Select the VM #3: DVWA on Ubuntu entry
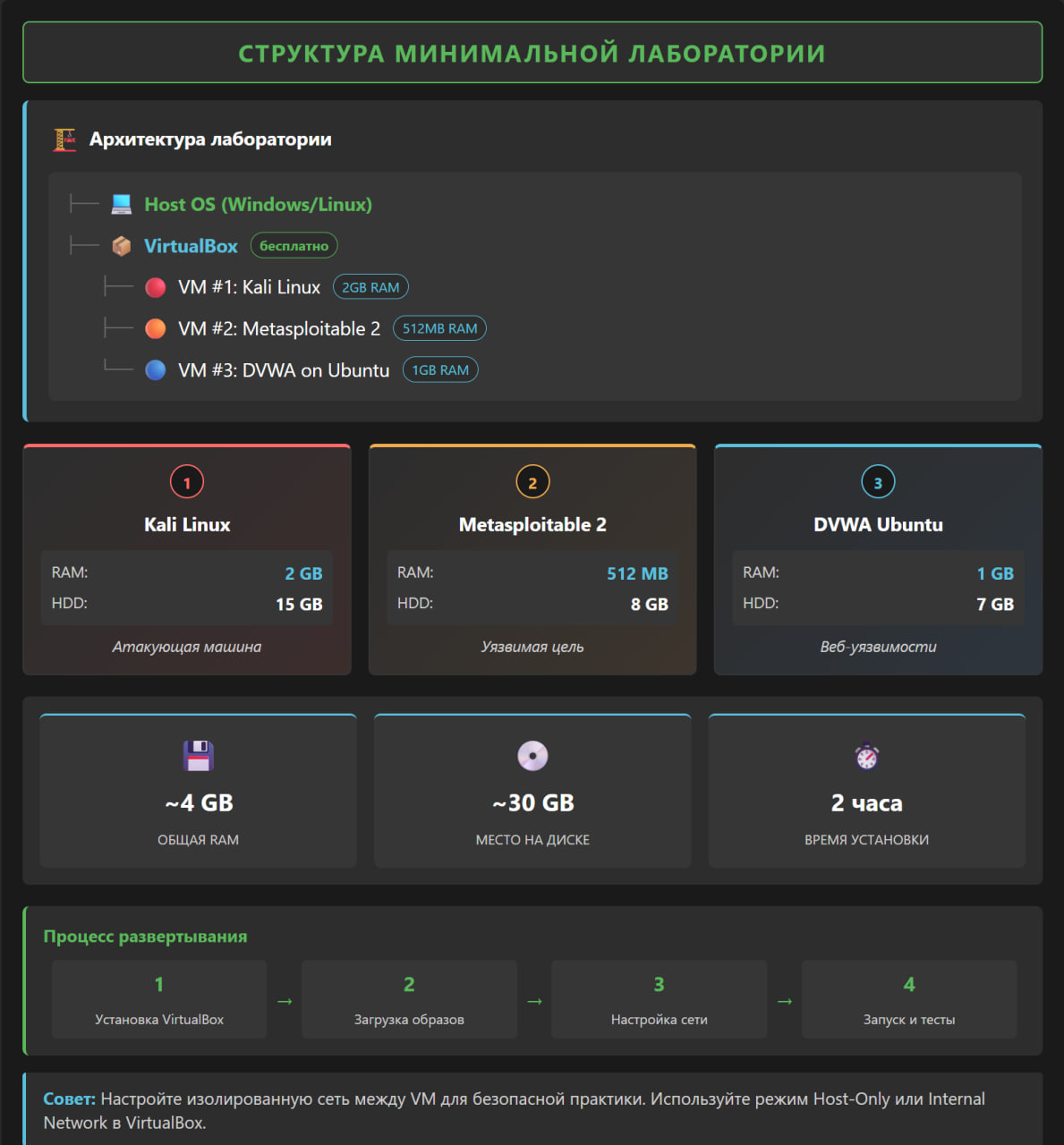Screen dimensions: 1064x1145 (284, 370)
